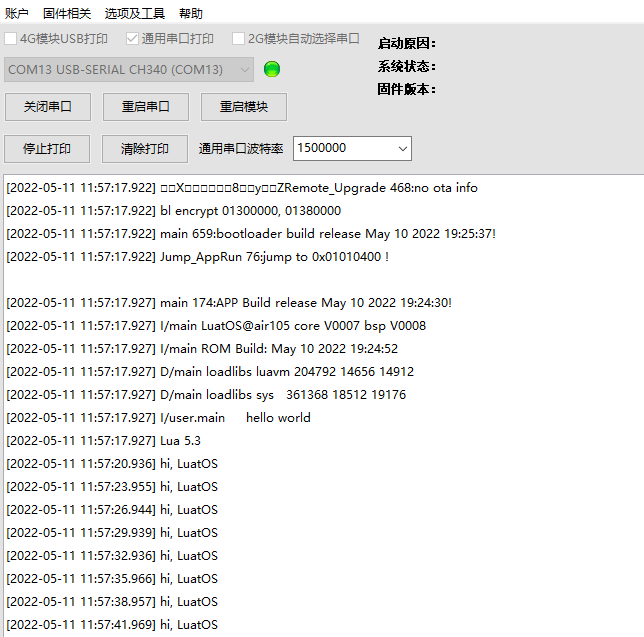The width and height of the screenshot is (644, 637).
Task: Expand the baud rate 1500000 dropdown
Action: [x=402, y=148]
